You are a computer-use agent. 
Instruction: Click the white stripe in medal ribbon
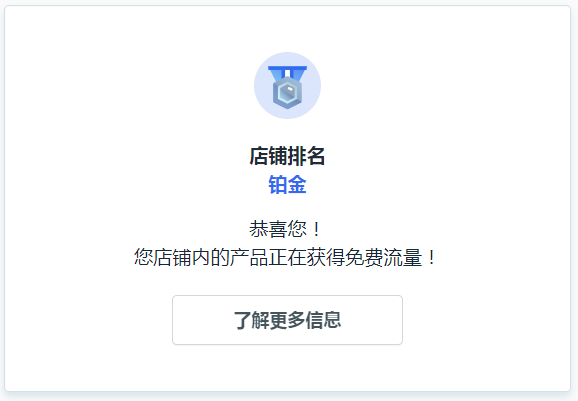pyautogui.click(x=287, y=73)
